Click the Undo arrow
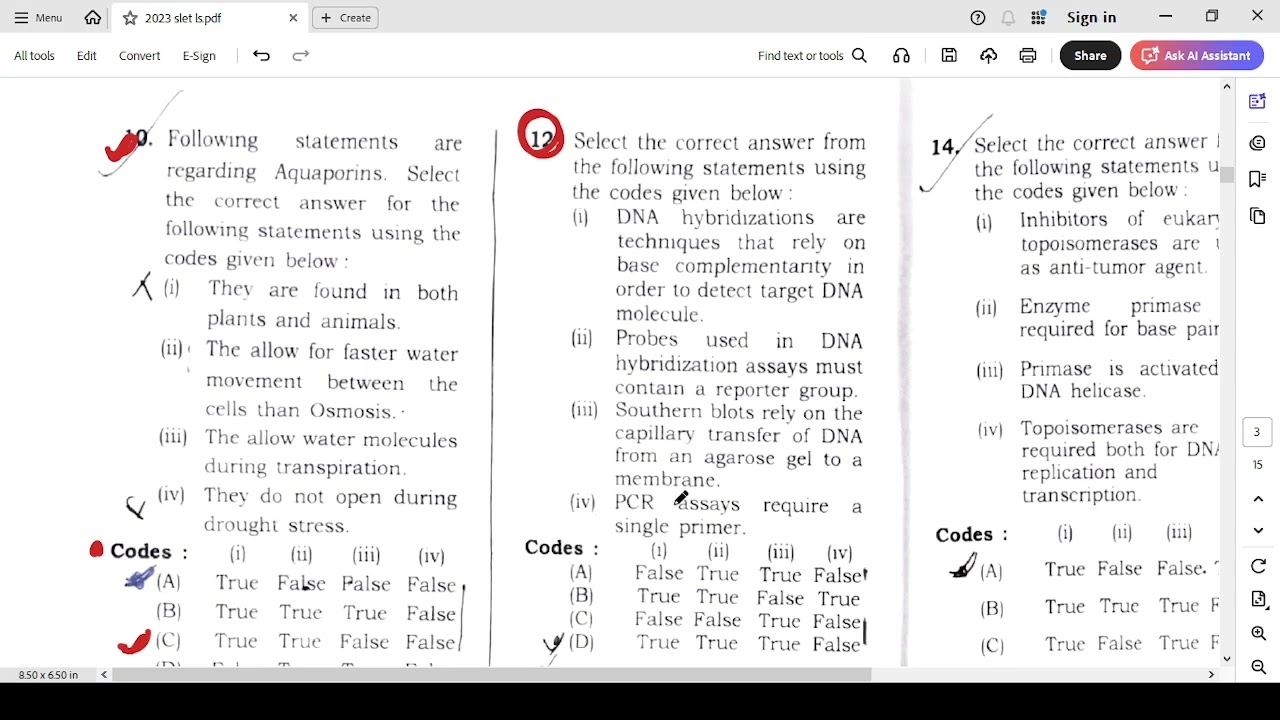This screenshot has height=720, width=1280. pyautogui.click(x=261, y=56)
